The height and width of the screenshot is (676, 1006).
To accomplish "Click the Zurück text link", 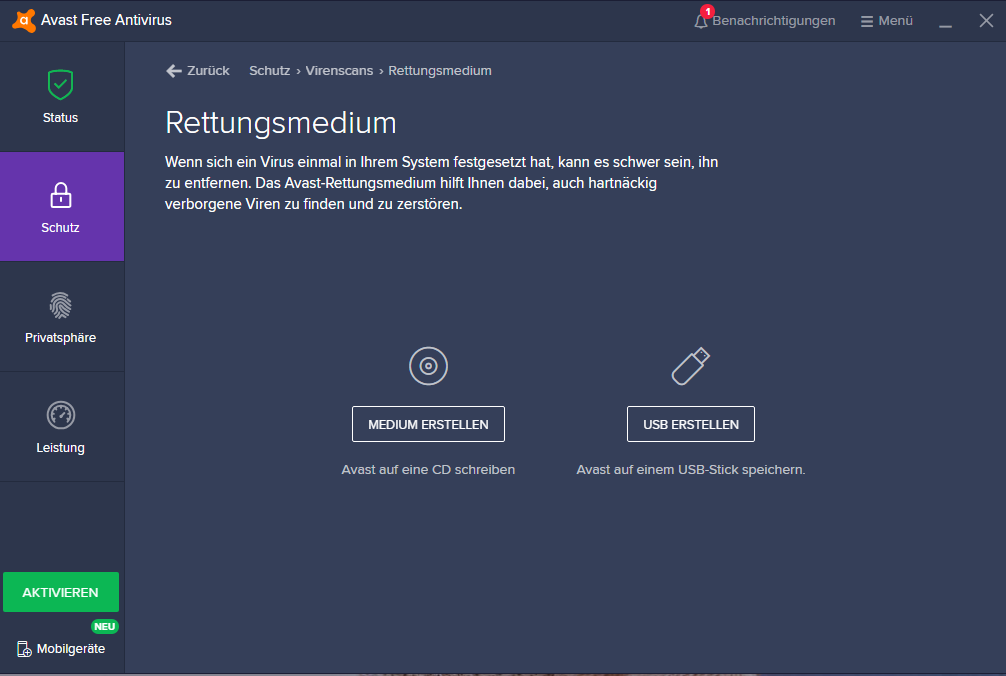I will 208,71.
